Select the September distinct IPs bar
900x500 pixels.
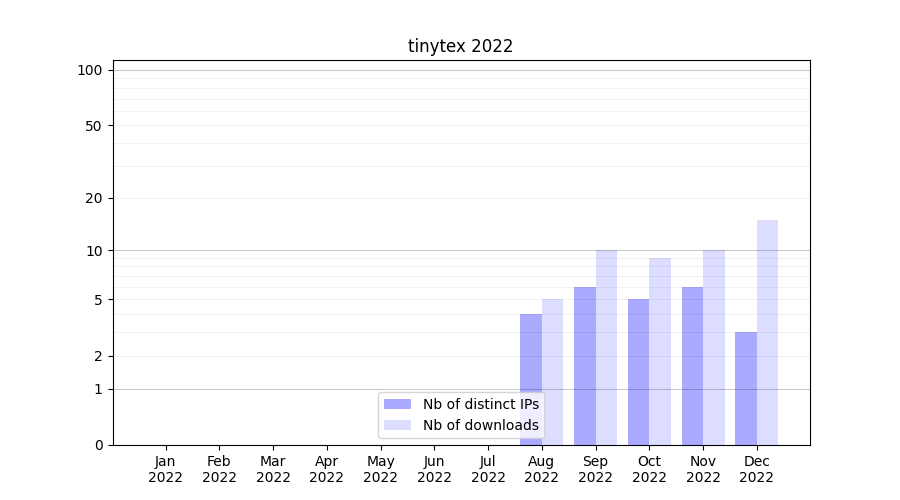(585, 366)
